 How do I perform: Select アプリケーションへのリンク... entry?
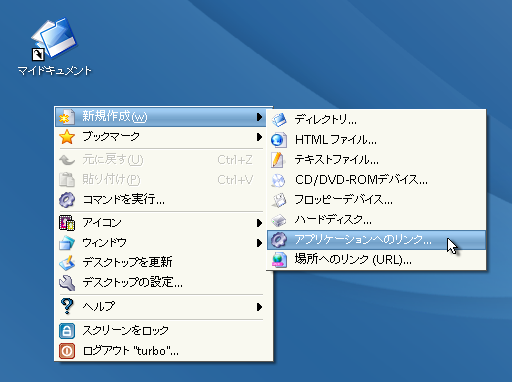point(376,240)
